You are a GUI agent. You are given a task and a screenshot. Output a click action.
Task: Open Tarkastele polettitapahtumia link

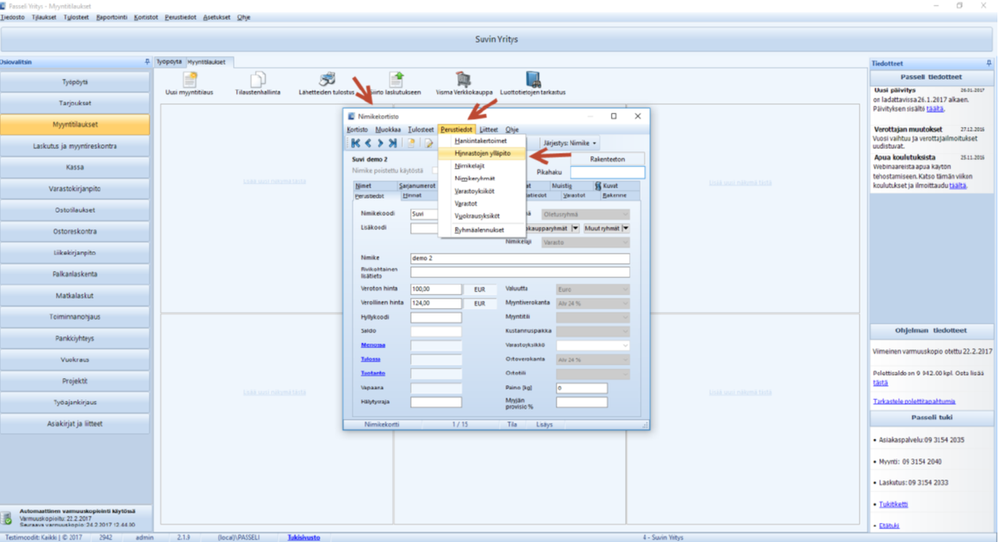coord(914,401)
